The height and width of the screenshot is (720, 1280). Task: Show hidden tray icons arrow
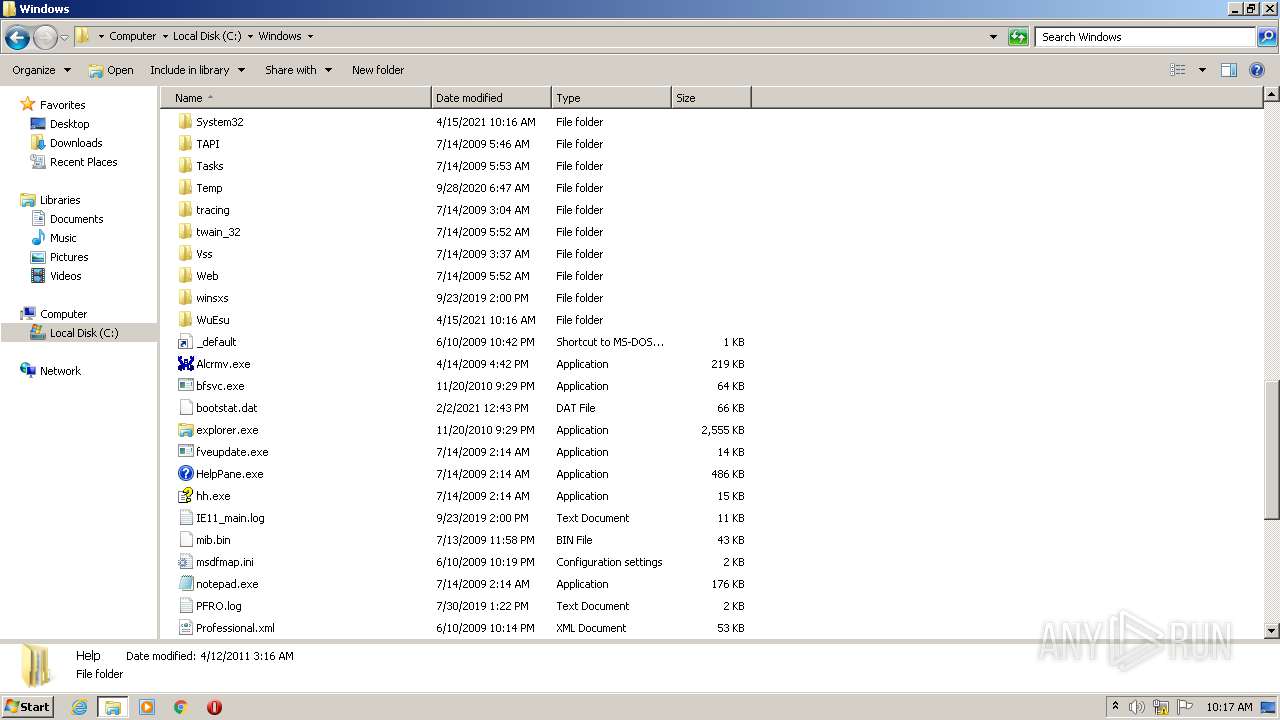tap(1115, 707)
